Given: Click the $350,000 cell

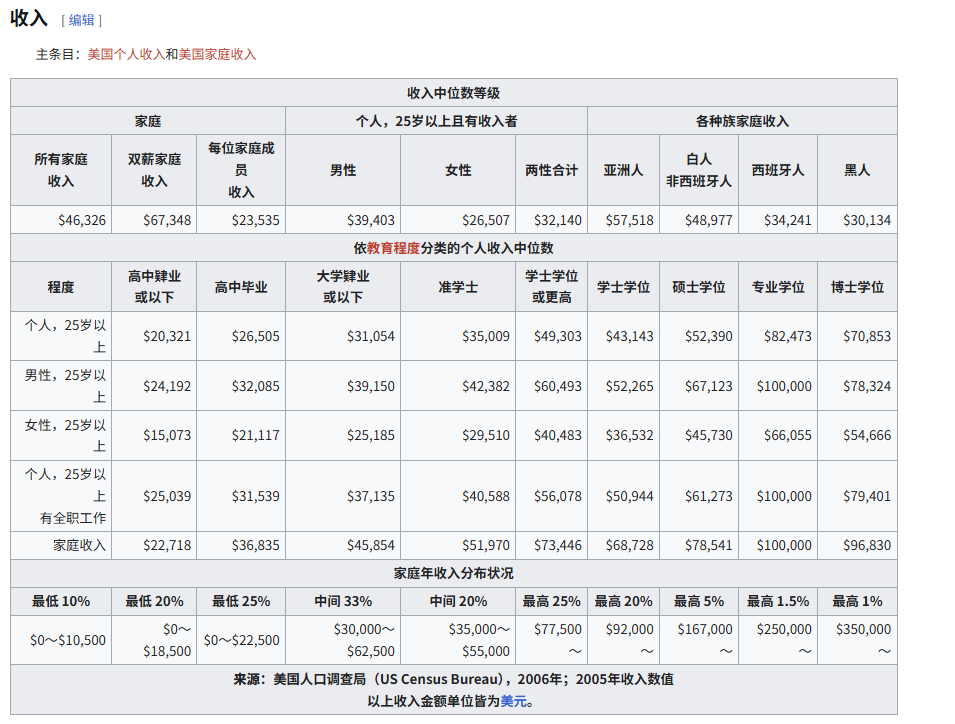Looking at the screenshot, I should (x=858, y=640).
